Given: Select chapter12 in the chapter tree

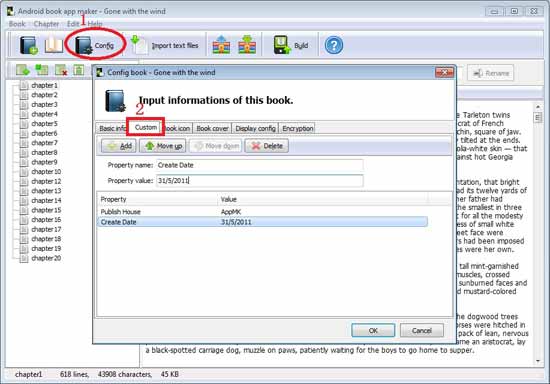Looking at the screenshot, I should point(46,181).
